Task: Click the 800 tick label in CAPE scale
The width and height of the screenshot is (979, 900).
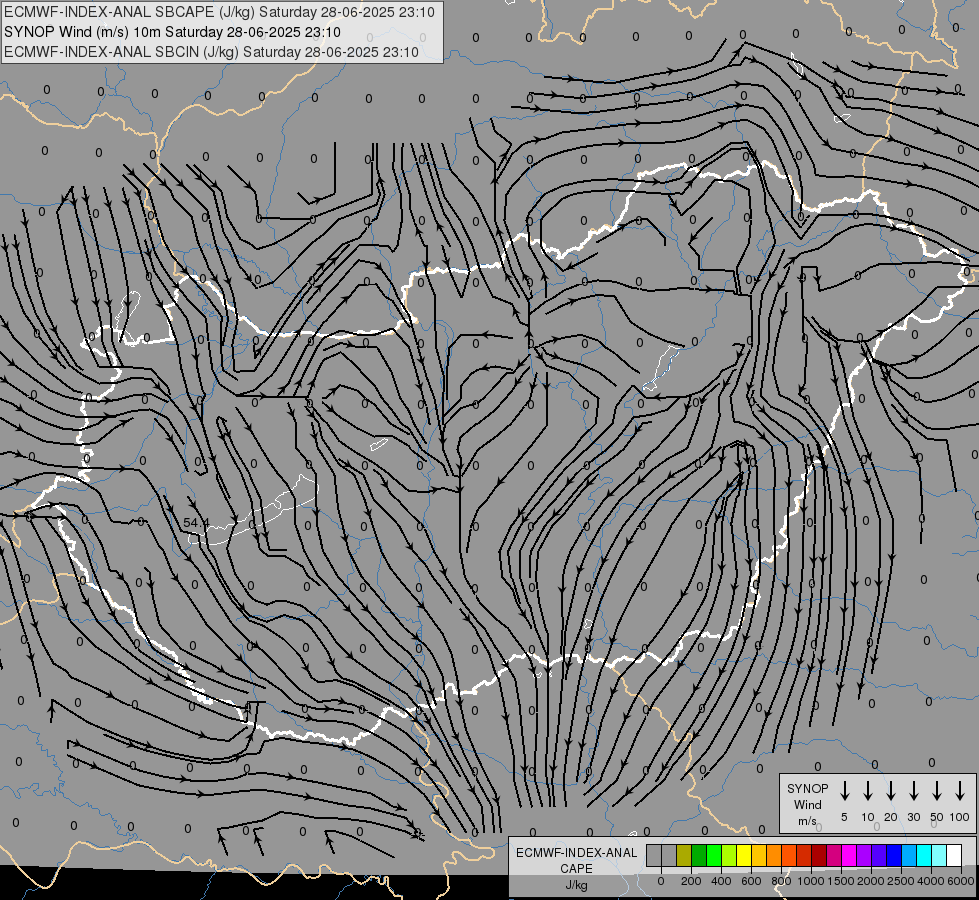Action: (x=781, y=881)
